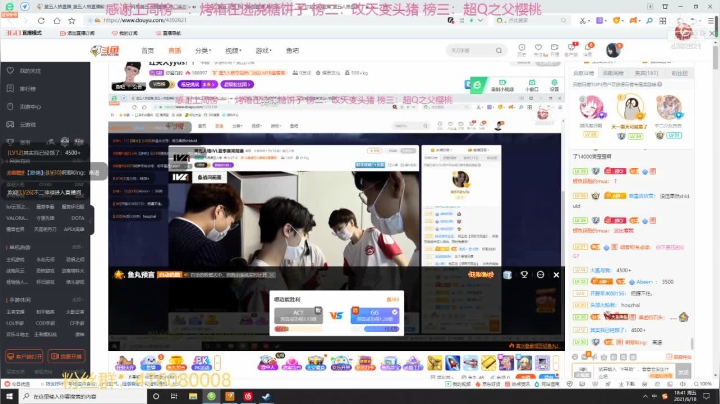Expand the 游戏 navigation dropdown

(x=264, y=50)
